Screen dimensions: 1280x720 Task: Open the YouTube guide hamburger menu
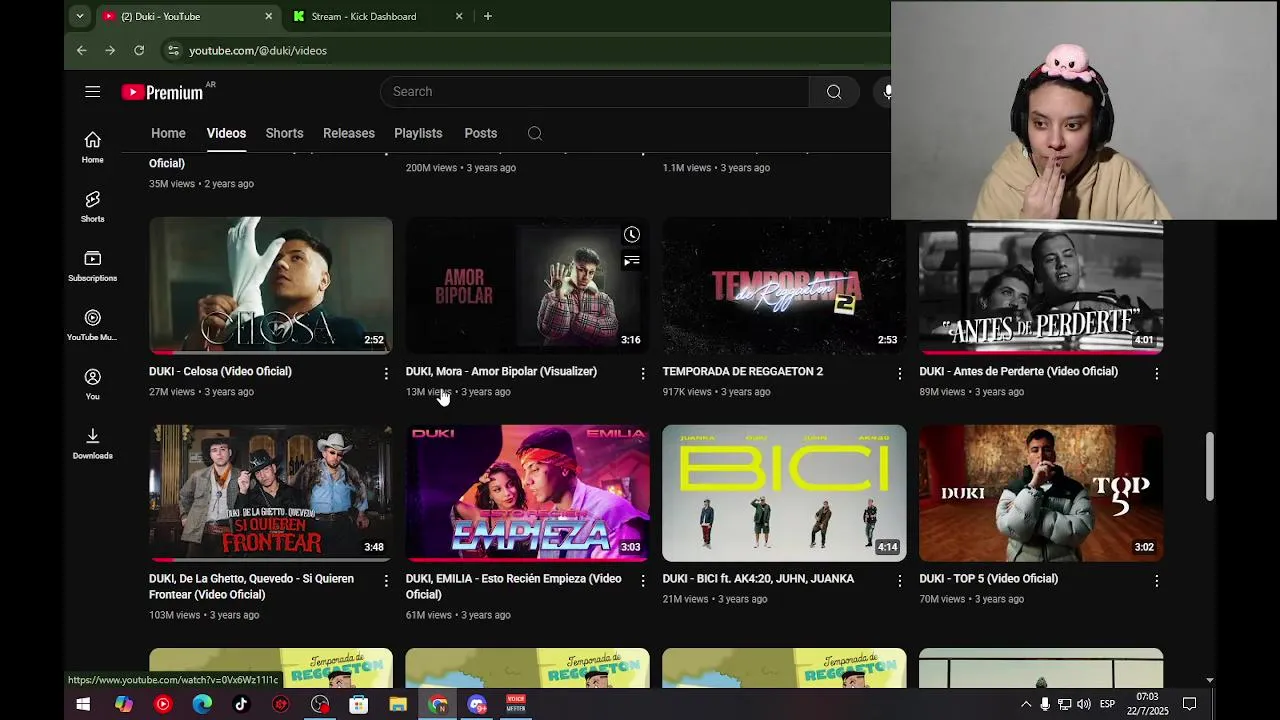click(x=92, y=92)
